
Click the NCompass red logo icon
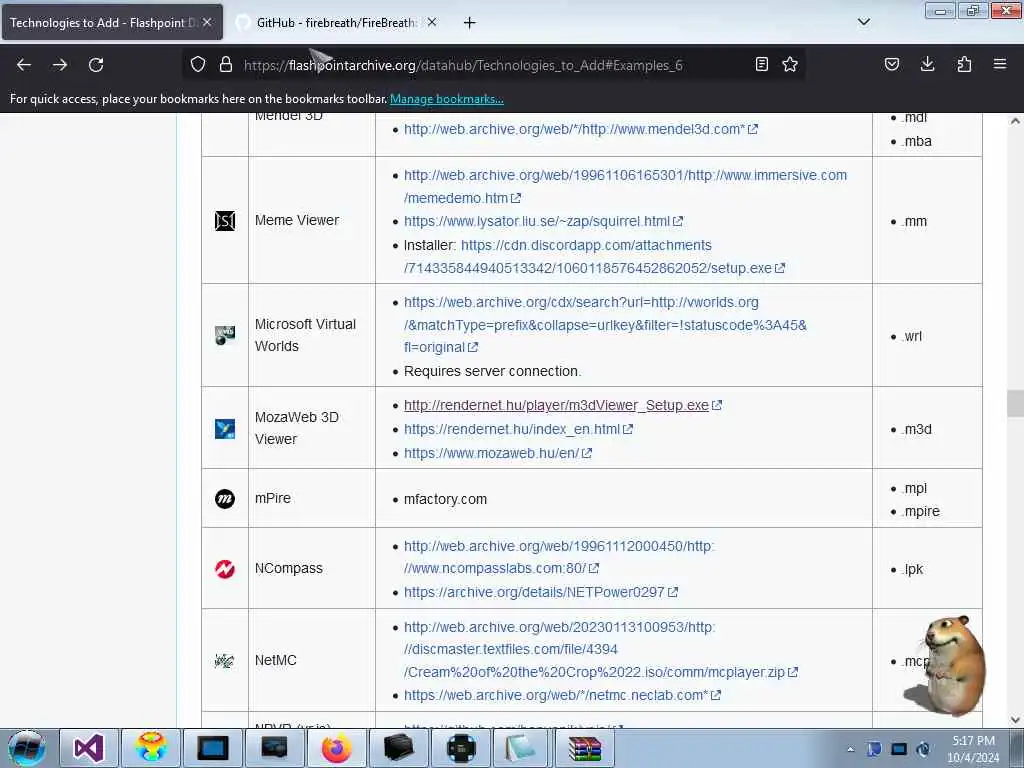tap(225, 569)
